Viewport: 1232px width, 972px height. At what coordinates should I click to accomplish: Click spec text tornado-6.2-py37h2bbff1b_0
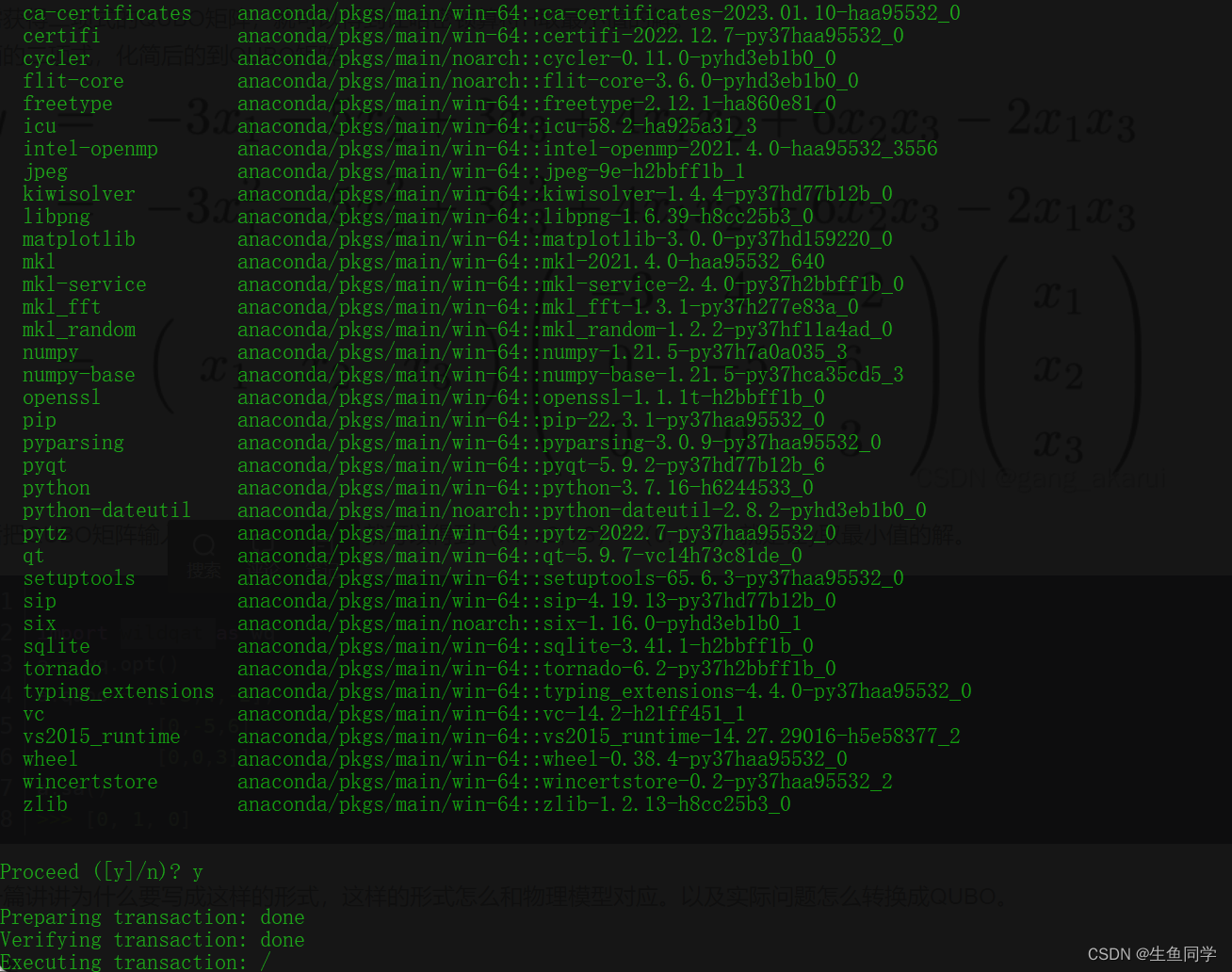pos(689,669)
